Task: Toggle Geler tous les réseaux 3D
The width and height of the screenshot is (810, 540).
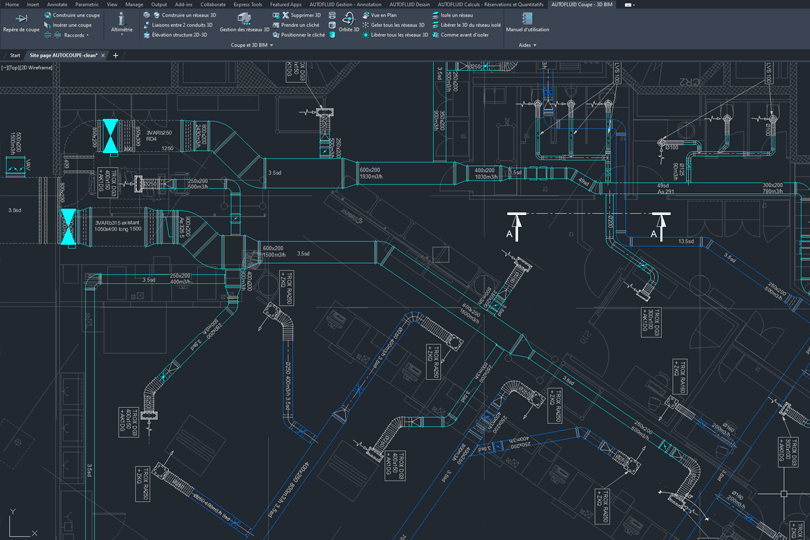Action: pyautogui.click(x=396, y=25)
